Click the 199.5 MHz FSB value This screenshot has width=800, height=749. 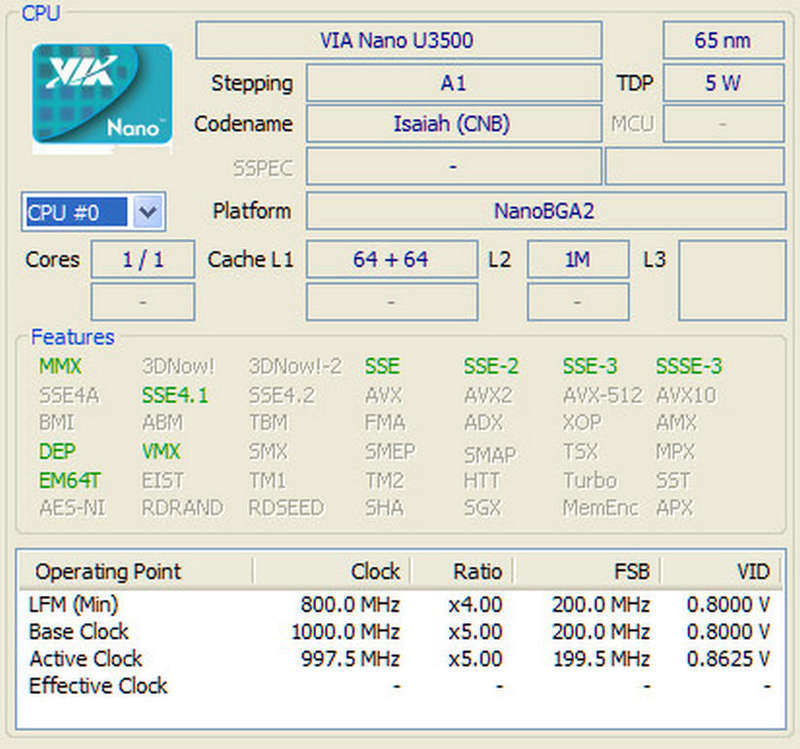(602, 659)
